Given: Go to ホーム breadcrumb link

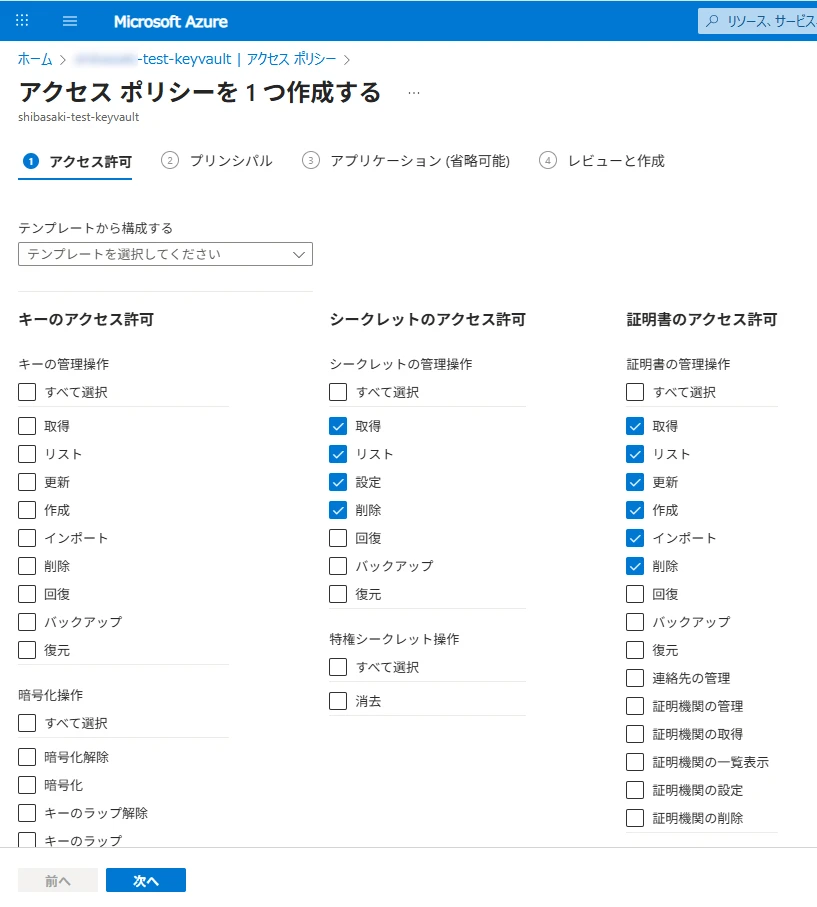Looking at the screenshot, I should coord(35,59).
